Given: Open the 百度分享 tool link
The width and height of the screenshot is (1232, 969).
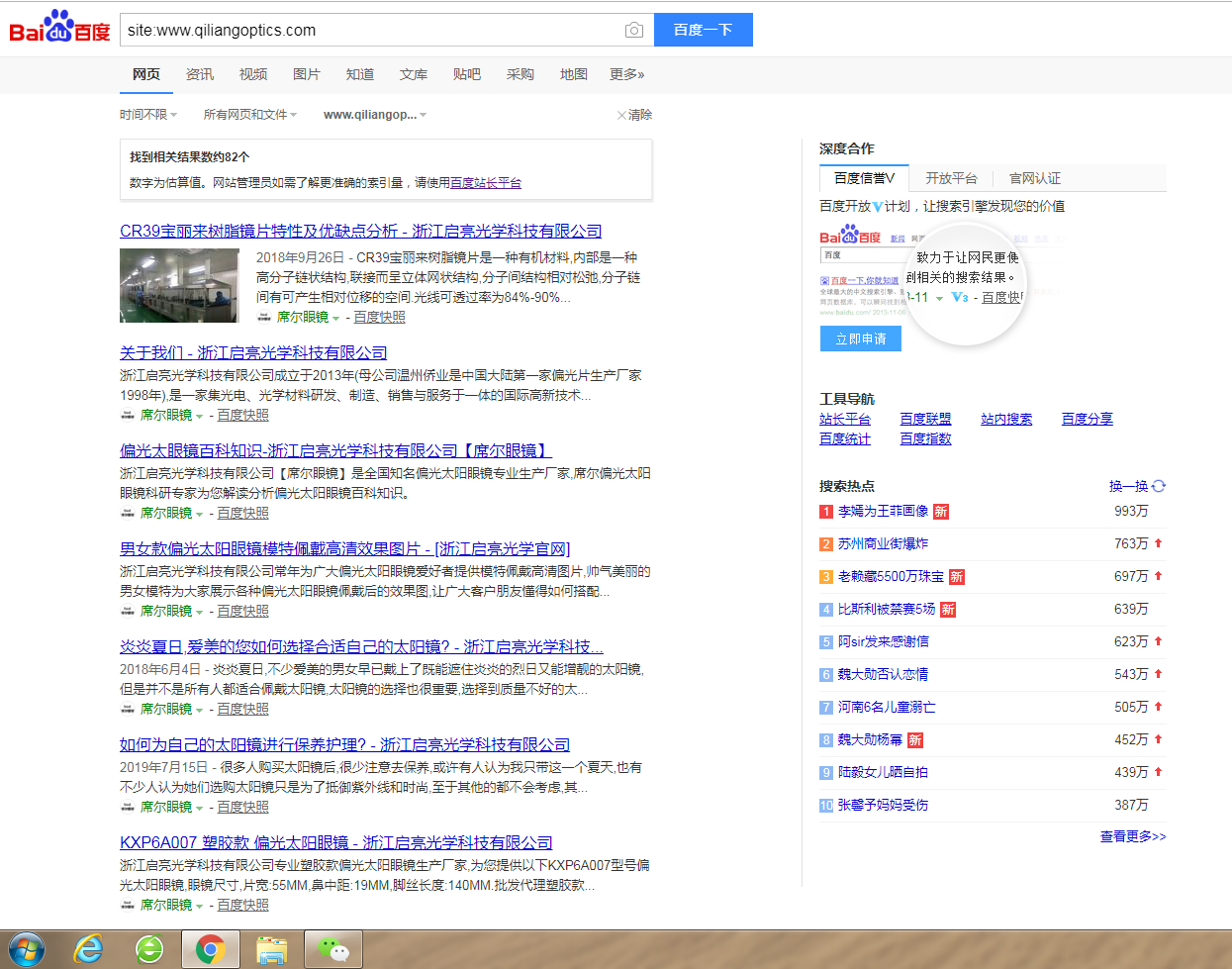Looking at the screenshot, I should 1088,419.
